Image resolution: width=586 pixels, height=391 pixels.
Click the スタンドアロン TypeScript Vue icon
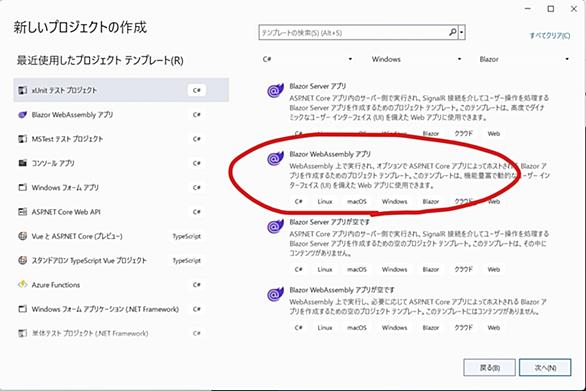[x=23, y=260]
